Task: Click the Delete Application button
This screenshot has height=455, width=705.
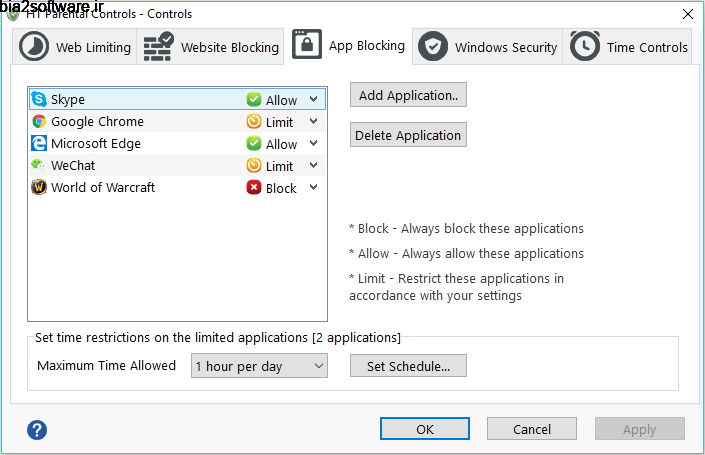Action: (x=408, y=135)
